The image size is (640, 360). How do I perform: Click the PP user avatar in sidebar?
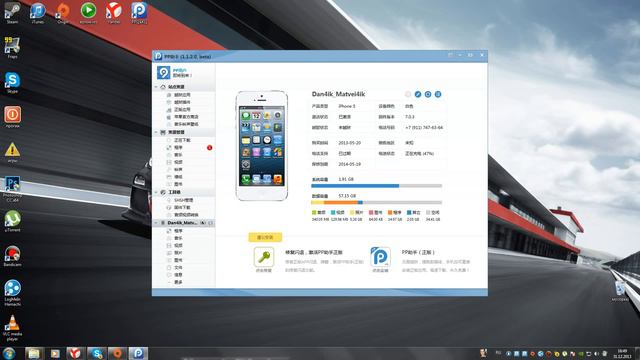(x=164, y=73)
